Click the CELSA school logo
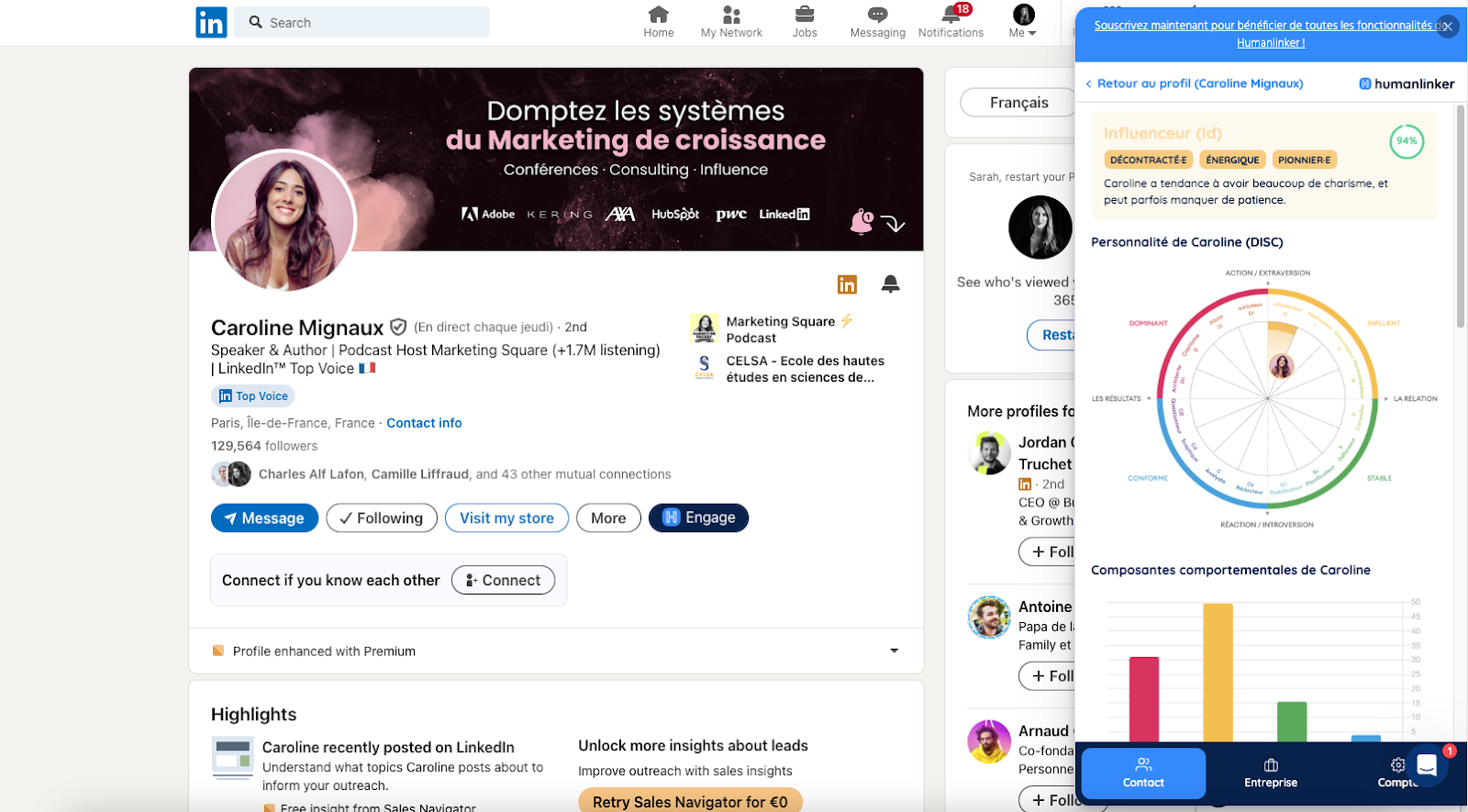This screenshot has width=1468, height=812. pos(704,367)
